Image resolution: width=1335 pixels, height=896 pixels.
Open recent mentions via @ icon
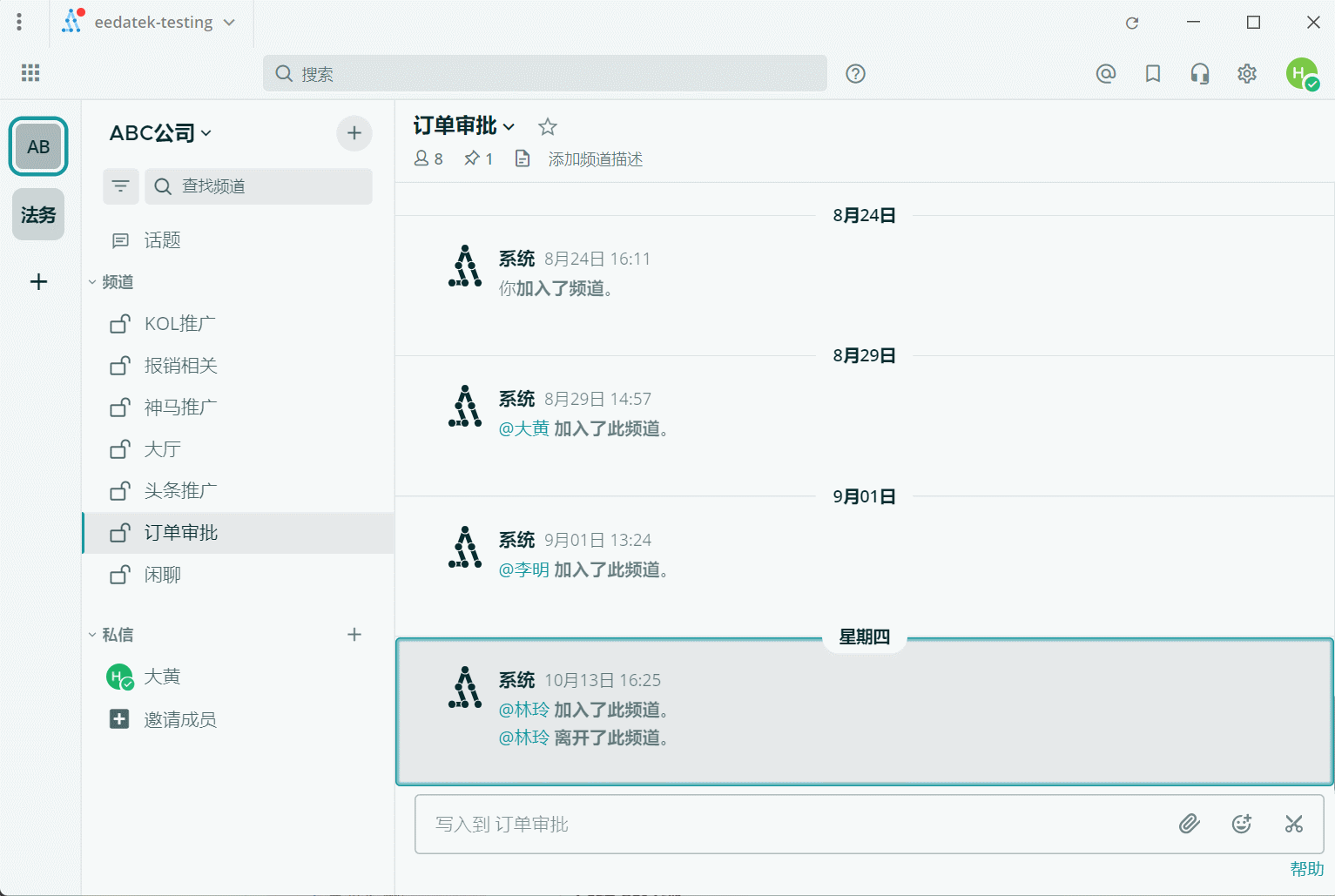tap(1105, 74)
